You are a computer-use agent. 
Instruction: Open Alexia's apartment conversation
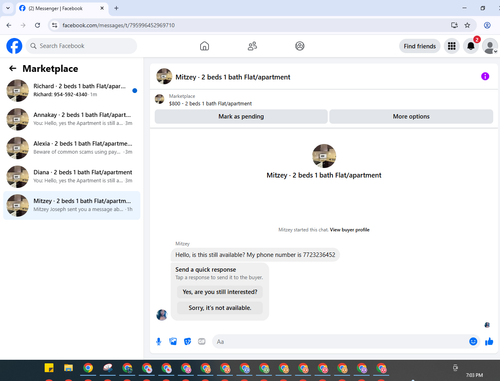[x=72, y=148]
